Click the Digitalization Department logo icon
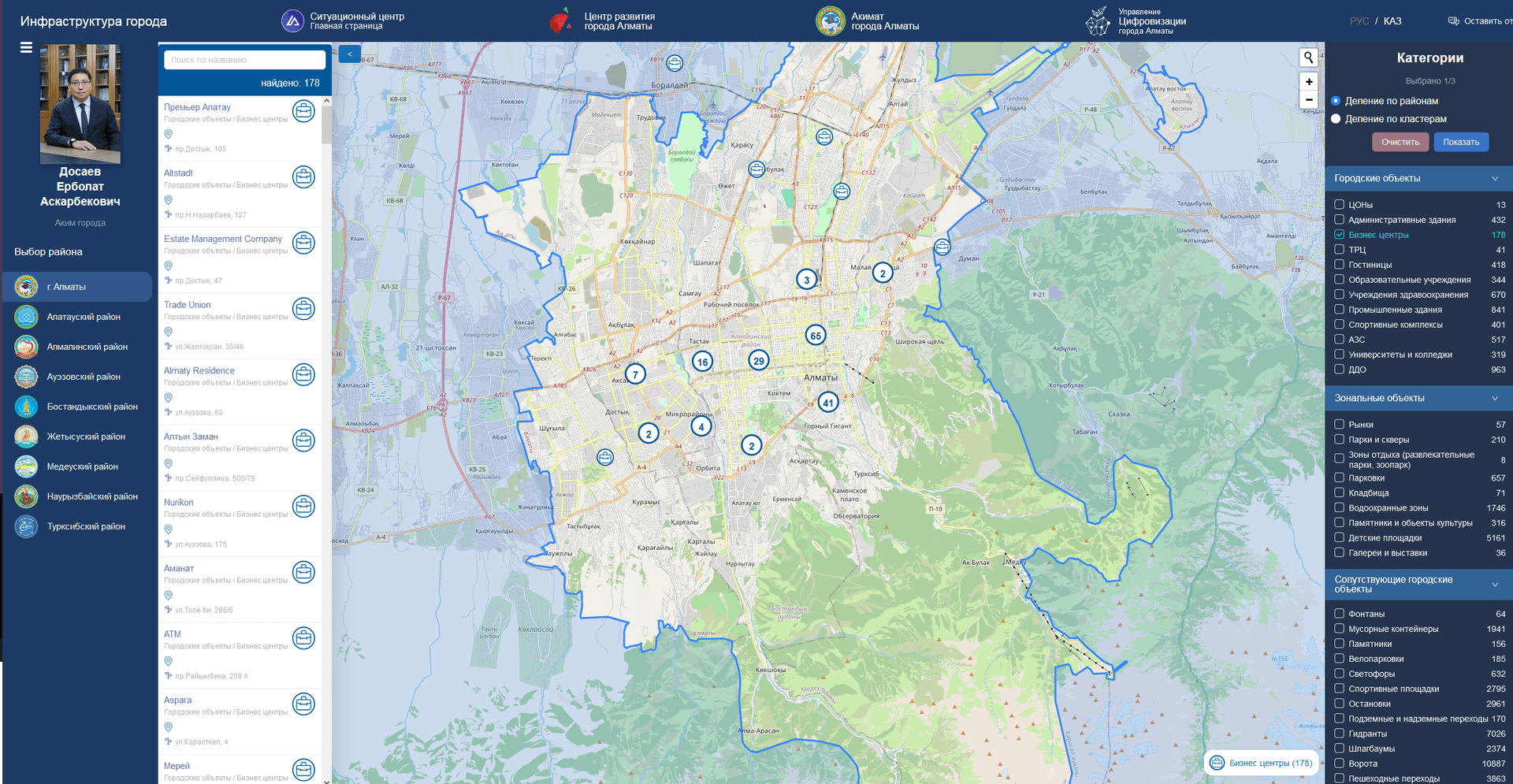The height and width of the screenshot is (784, 1513). point(1098,21)
